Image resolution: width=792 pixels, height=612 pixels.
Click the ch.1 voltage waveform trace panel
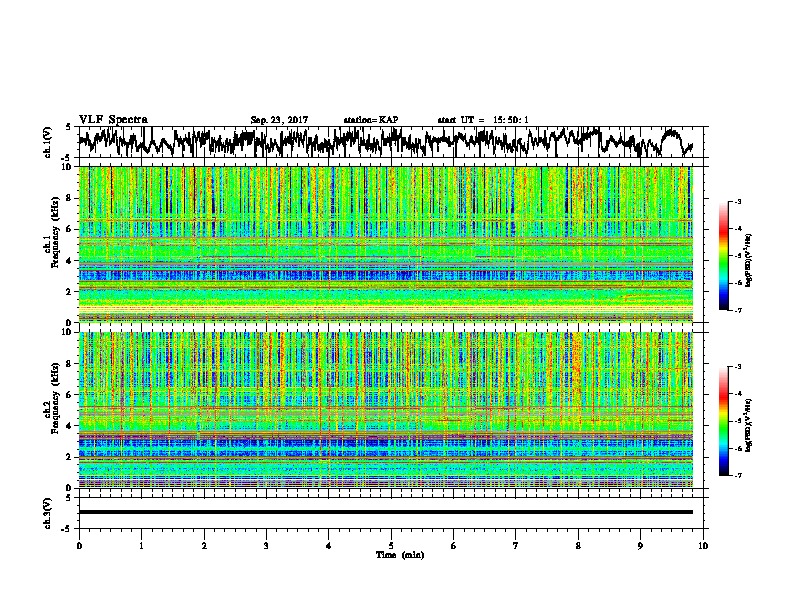pyautogui.click(x=393, y=142)
